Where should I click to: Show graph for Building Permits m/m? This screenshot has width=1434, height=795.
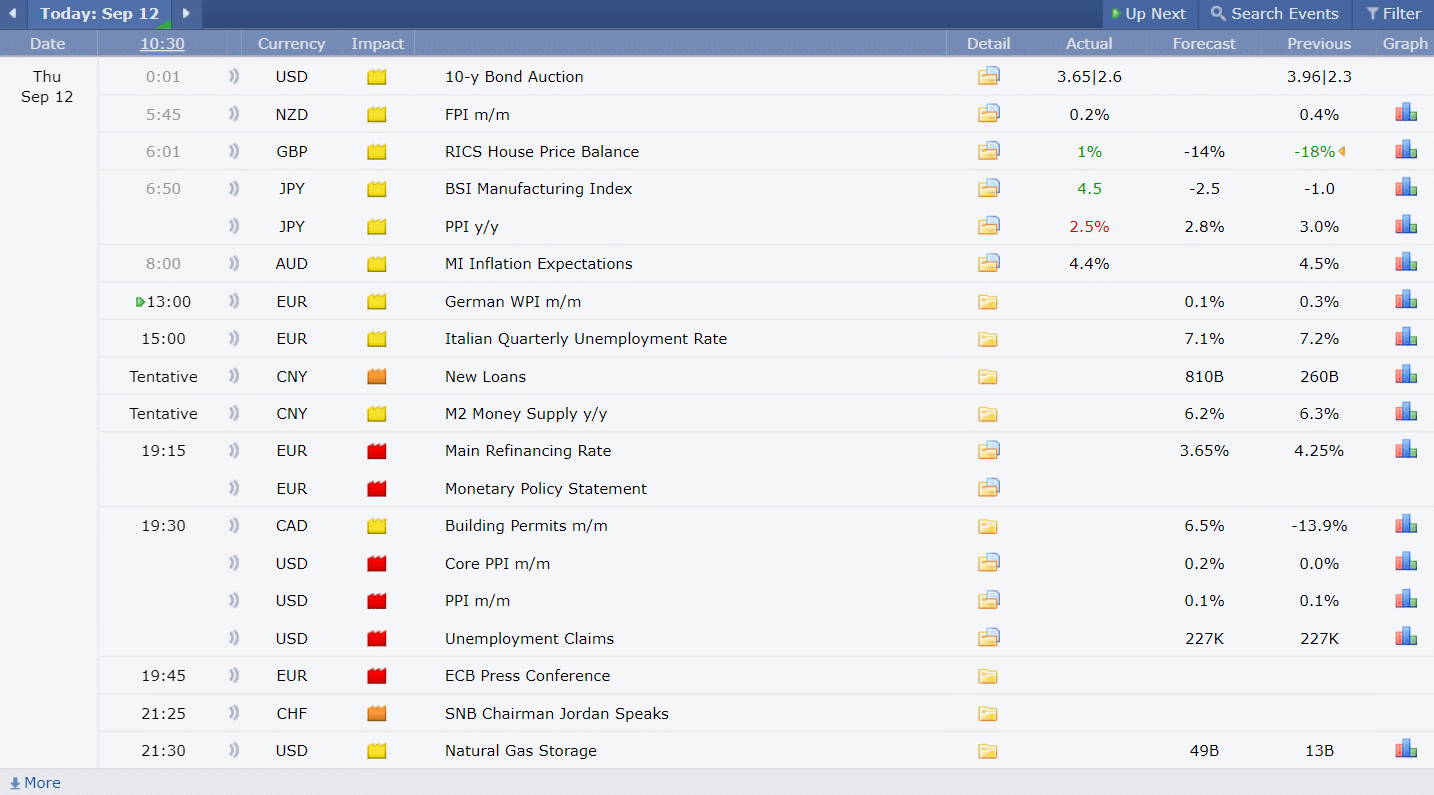[x=1406, y=525]
